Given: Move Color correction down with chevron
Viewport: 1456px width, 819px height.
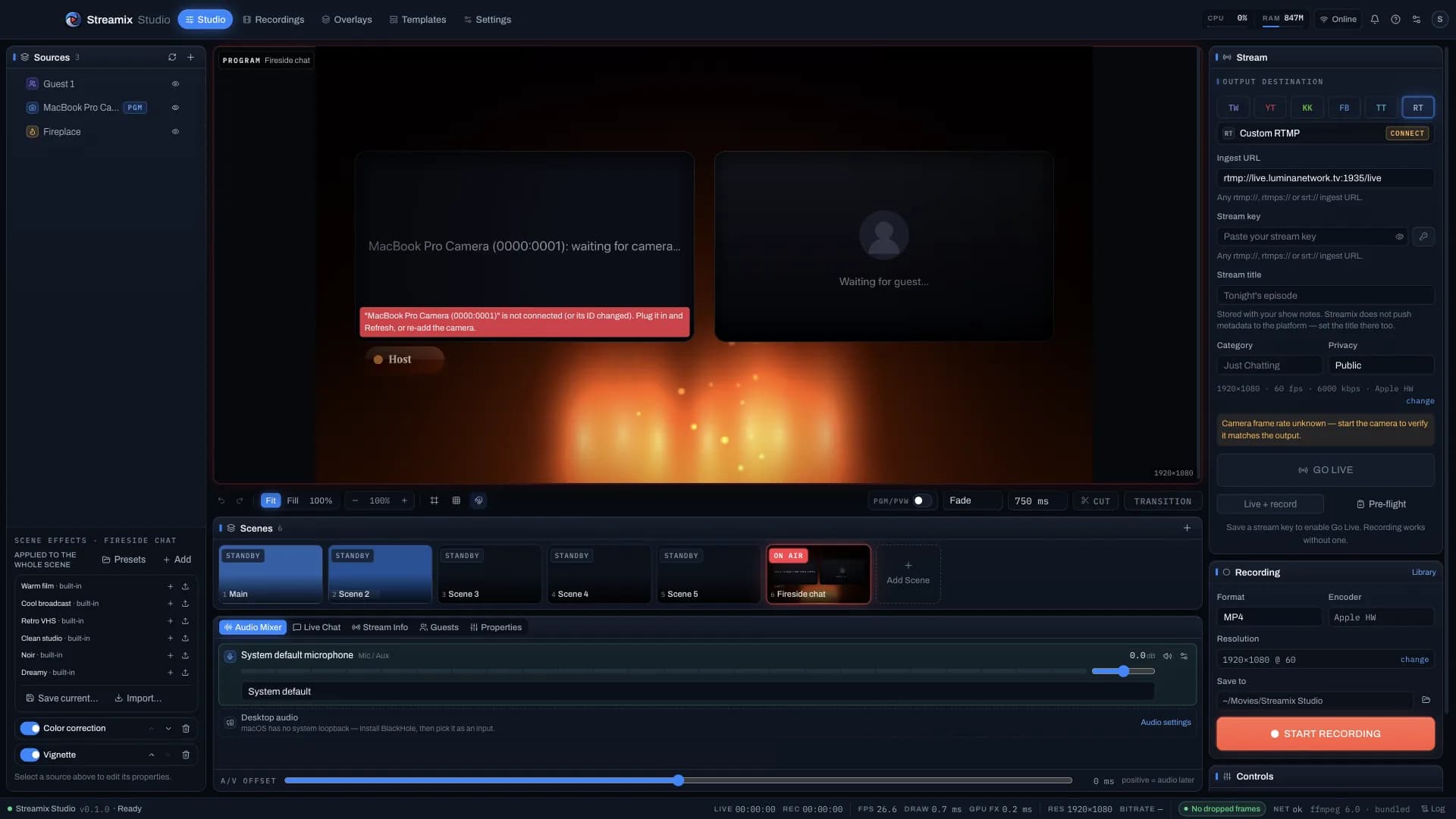Looking at the screenshot, I should tap(168, 729).
